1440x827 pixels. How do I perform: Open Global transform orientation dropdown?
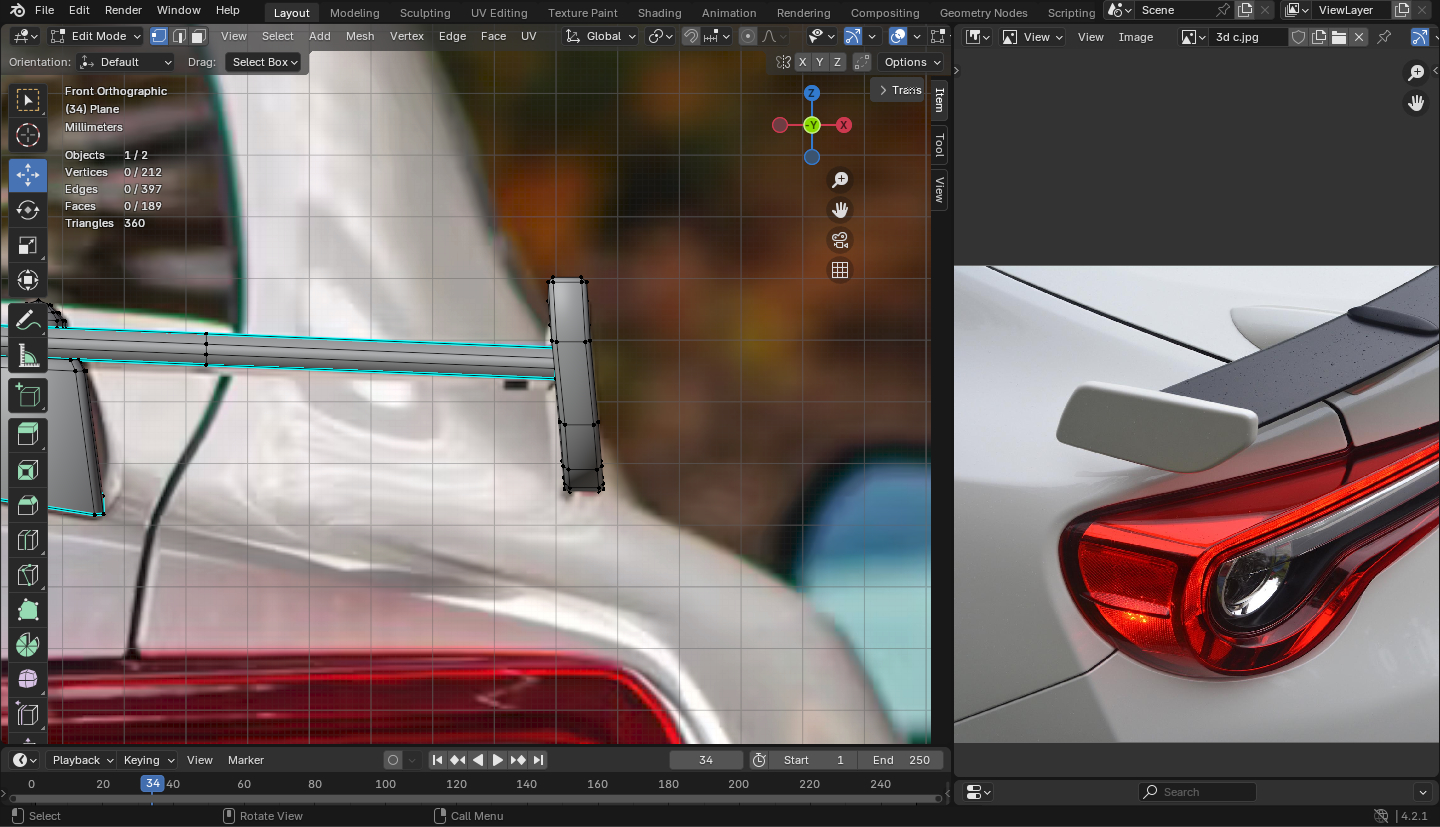[x=600, y=36]
